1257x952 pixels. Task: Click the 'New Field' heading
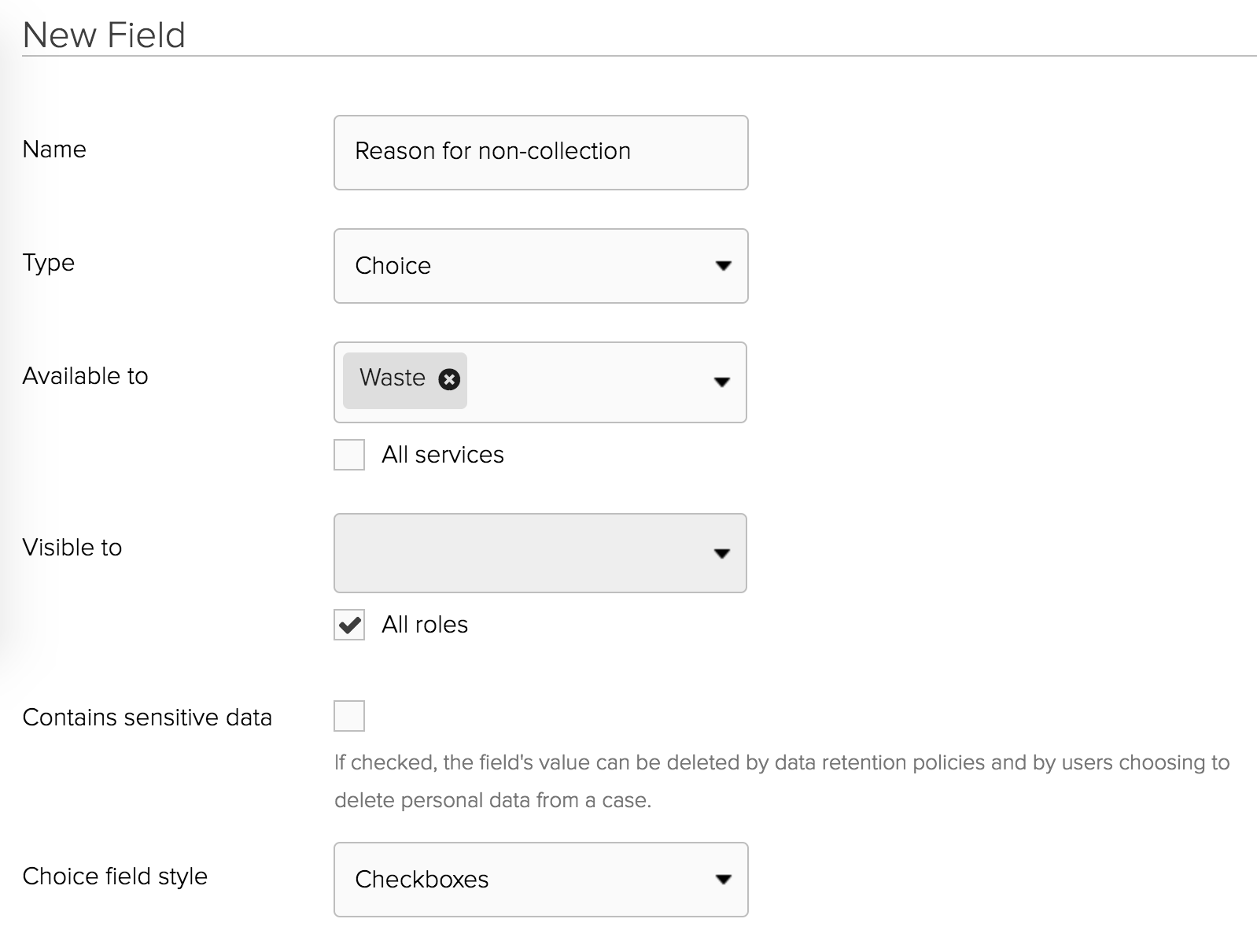[x=104, y=35]
